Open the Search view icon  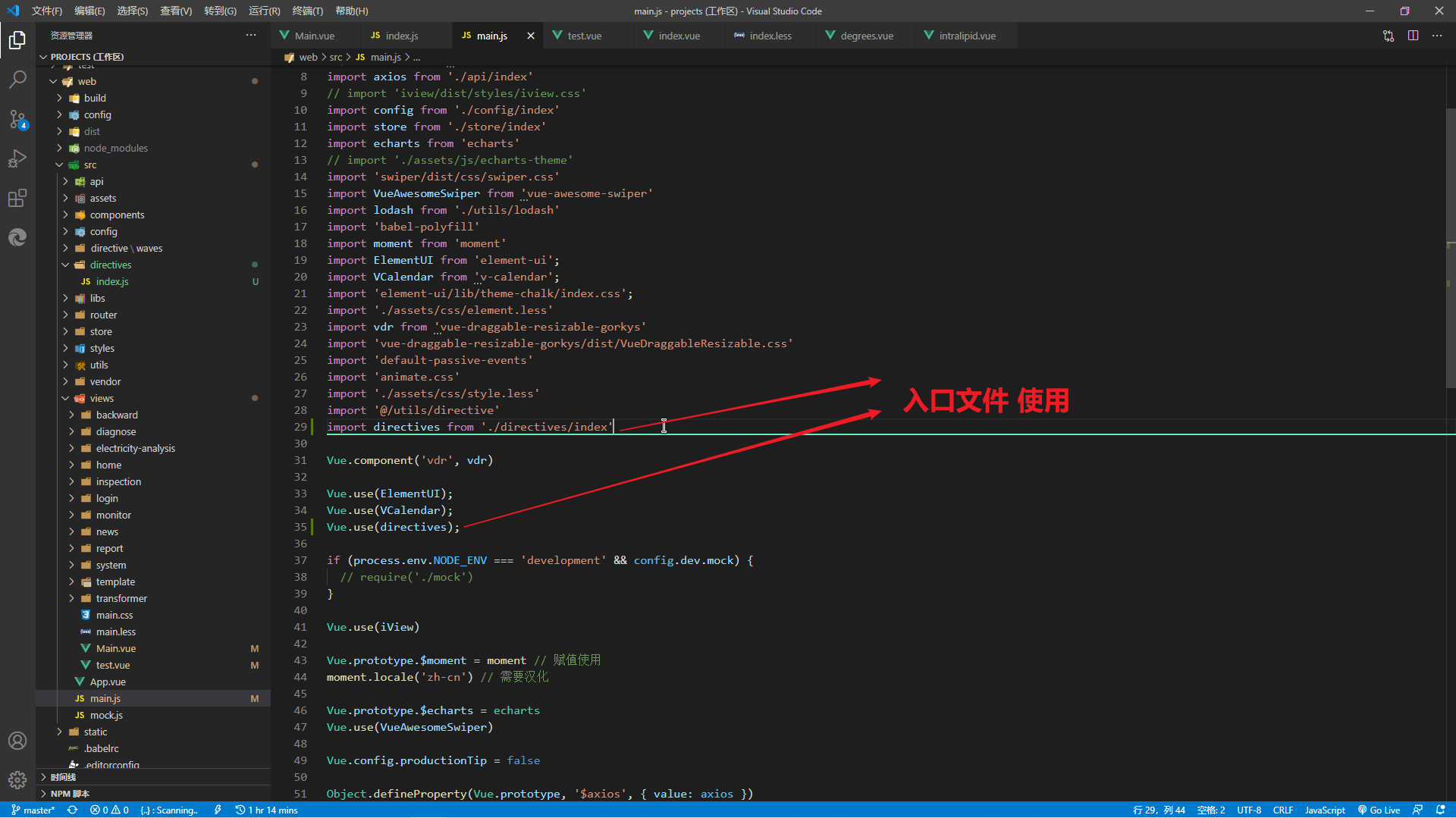(17, 80)
